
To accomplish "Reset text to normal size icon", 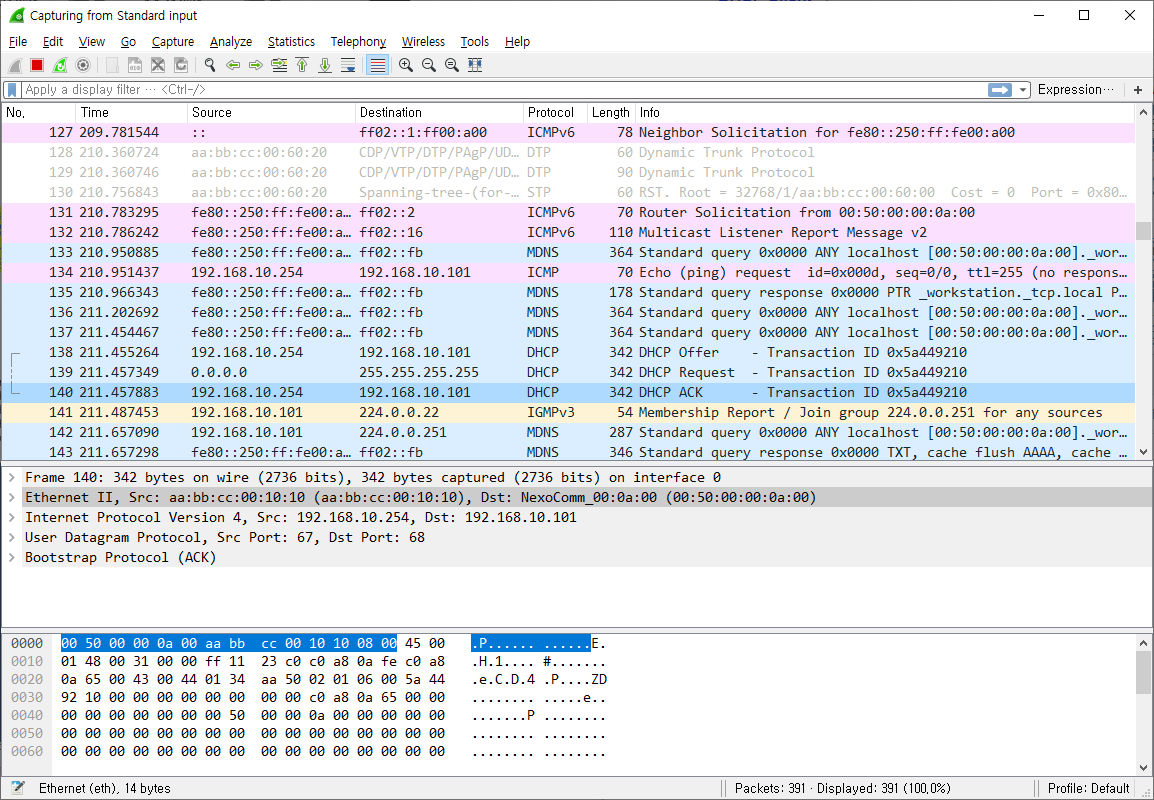I will (452, 66).
